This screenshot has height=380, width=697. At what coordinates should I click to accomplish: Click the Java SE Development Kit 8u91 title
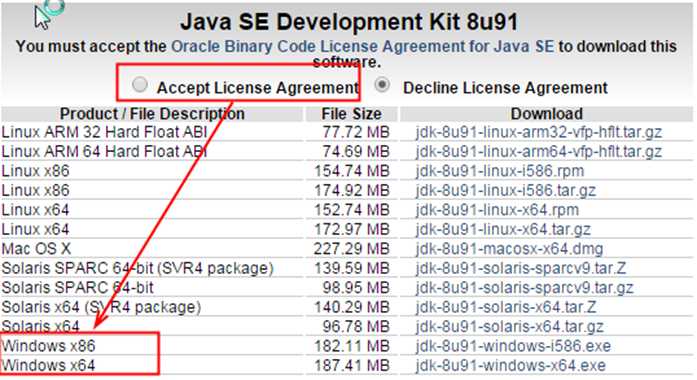[349, 22]
